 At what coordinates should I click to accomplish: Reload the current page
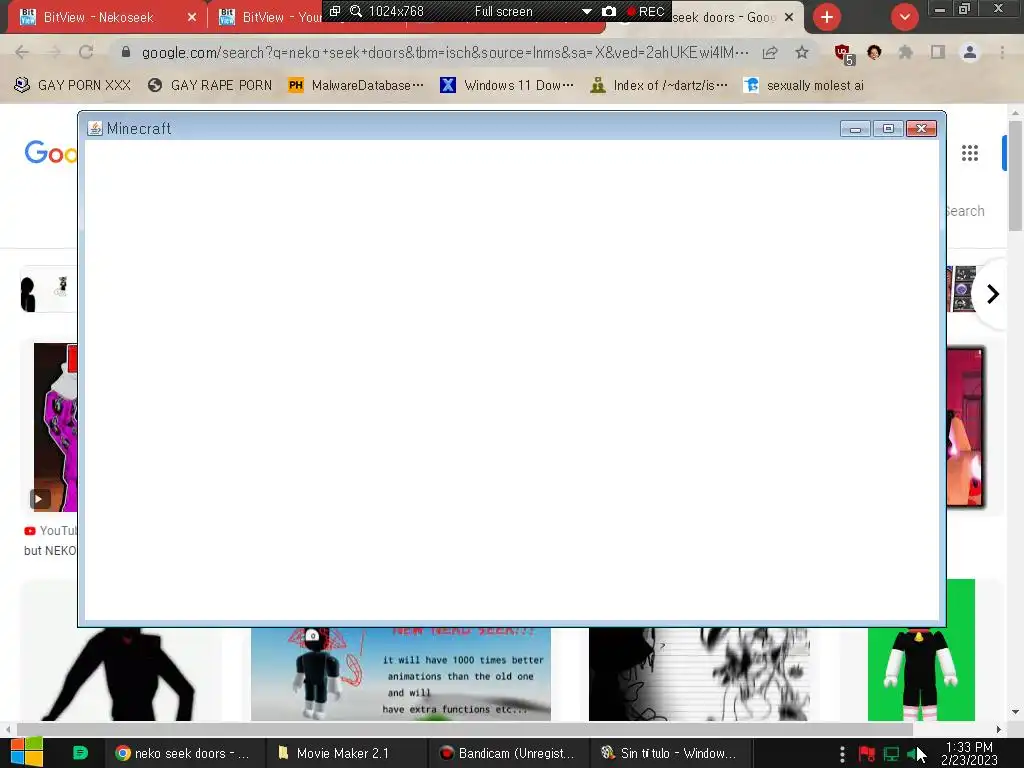click(x=86, y=52)
